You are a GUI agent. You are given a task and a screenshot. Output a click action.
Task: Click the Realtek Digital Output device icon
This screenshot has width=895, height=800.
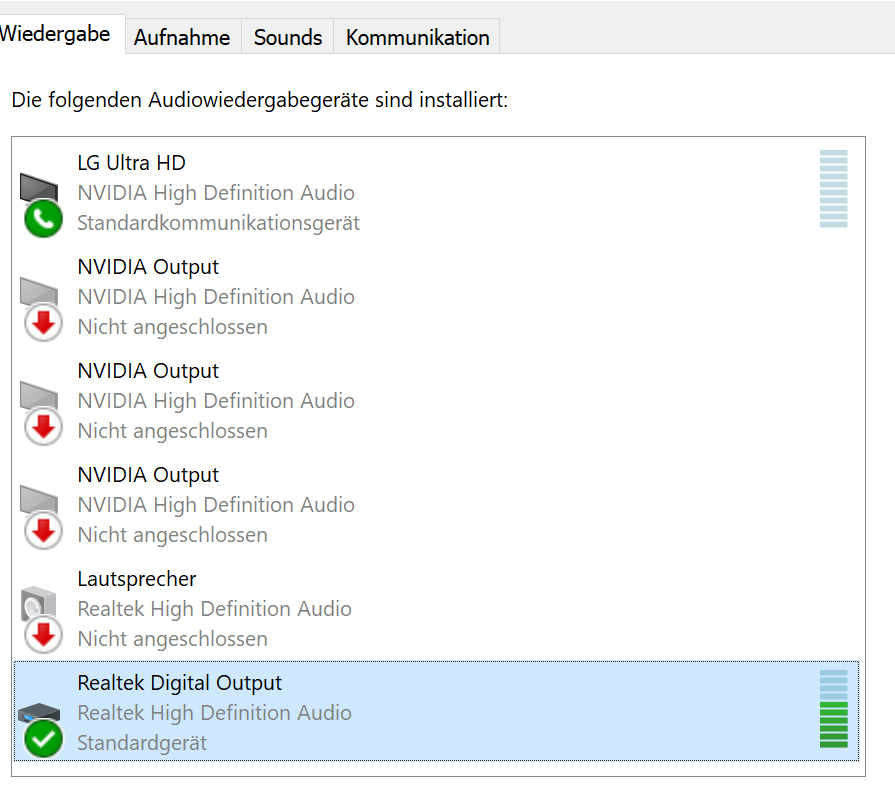tap(39, 713)
